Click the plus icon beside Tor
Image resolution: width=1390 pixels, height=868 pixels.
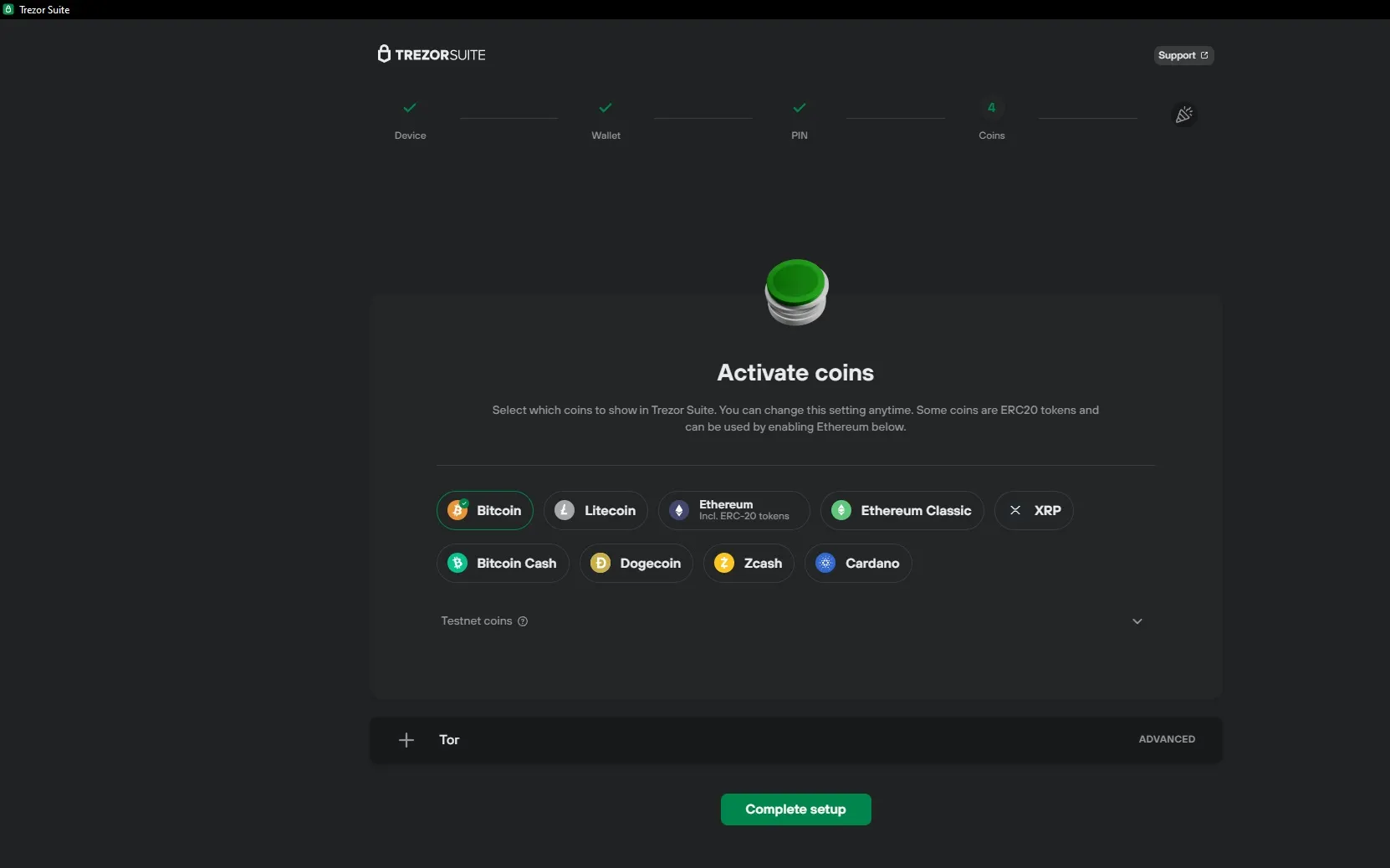click(x=406, y=740)
